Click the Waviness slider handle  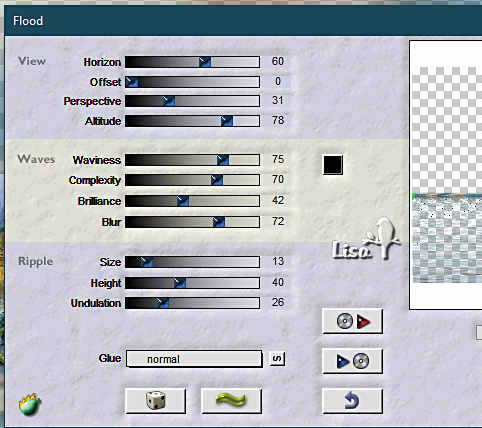click(223, 160)
